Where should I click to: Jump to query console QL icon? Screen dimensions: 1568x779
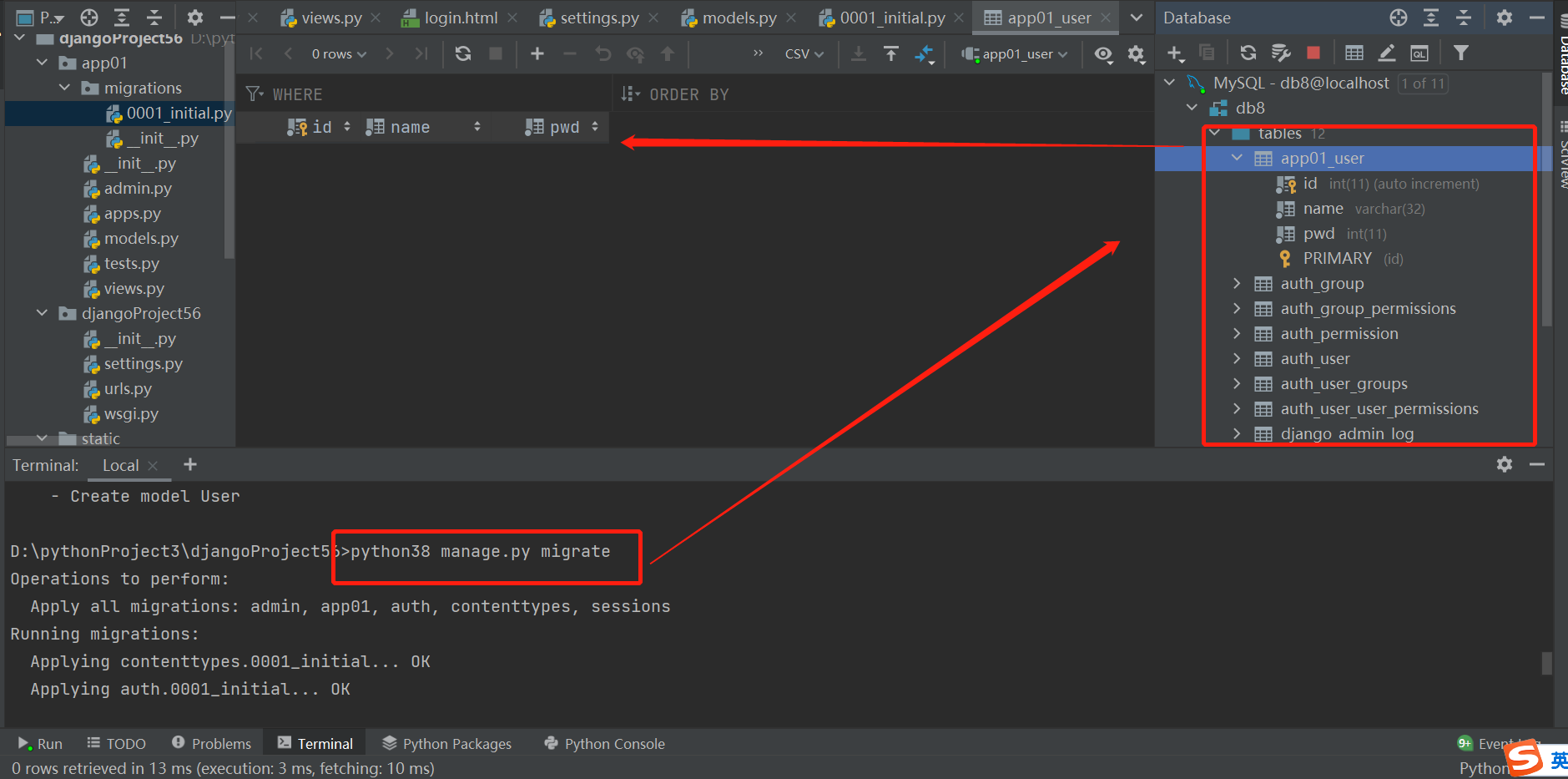click(1419, 53)
